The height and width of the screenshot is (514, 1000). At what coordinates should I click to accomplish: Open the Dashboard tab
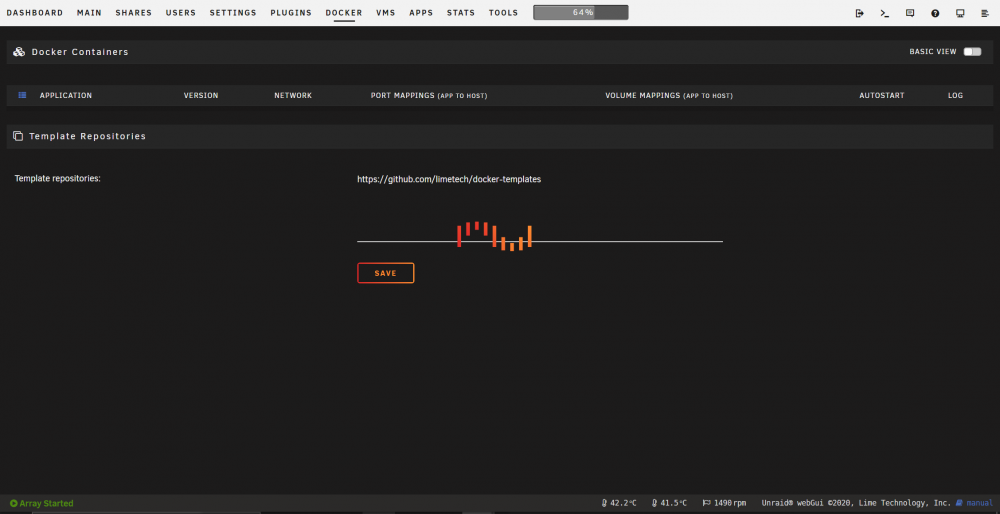coord(35,13)
